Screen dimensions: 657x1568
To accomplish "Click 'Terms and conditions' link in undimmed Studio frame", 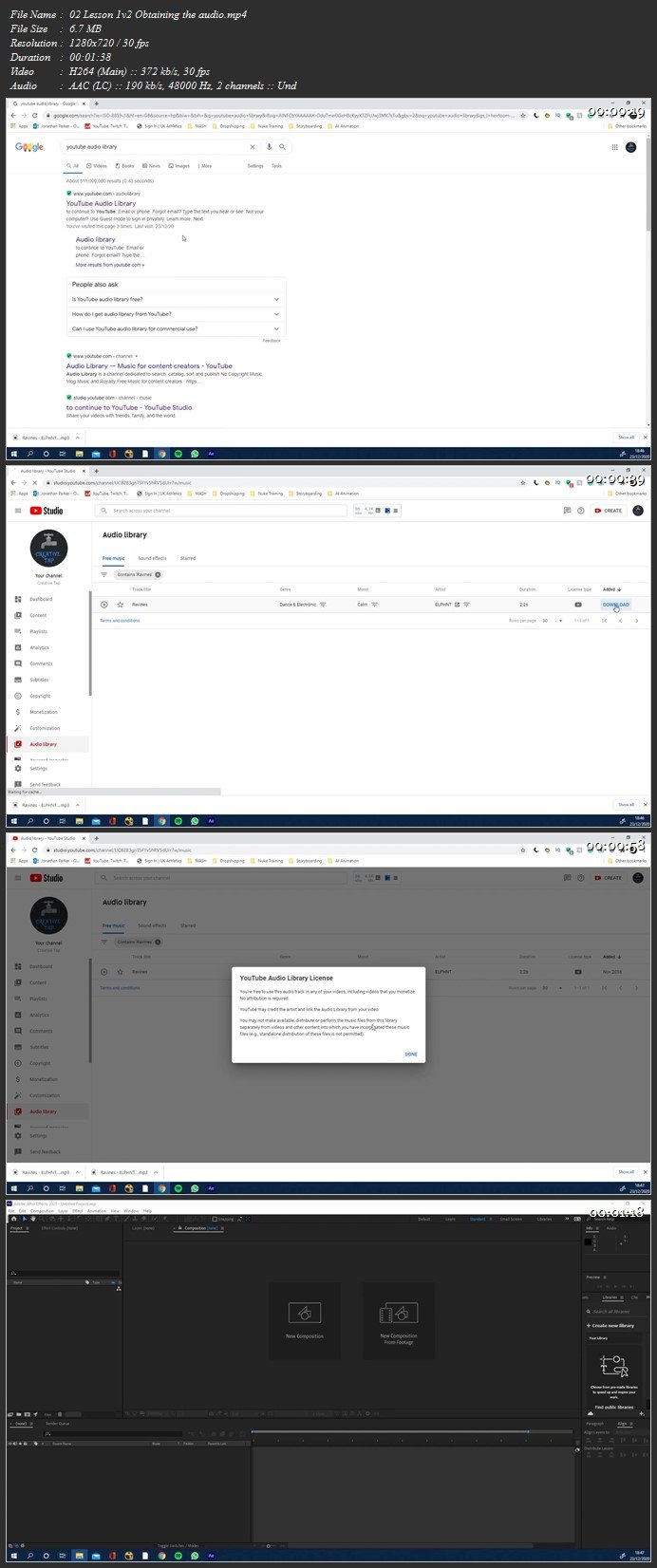I will (120, 621).
